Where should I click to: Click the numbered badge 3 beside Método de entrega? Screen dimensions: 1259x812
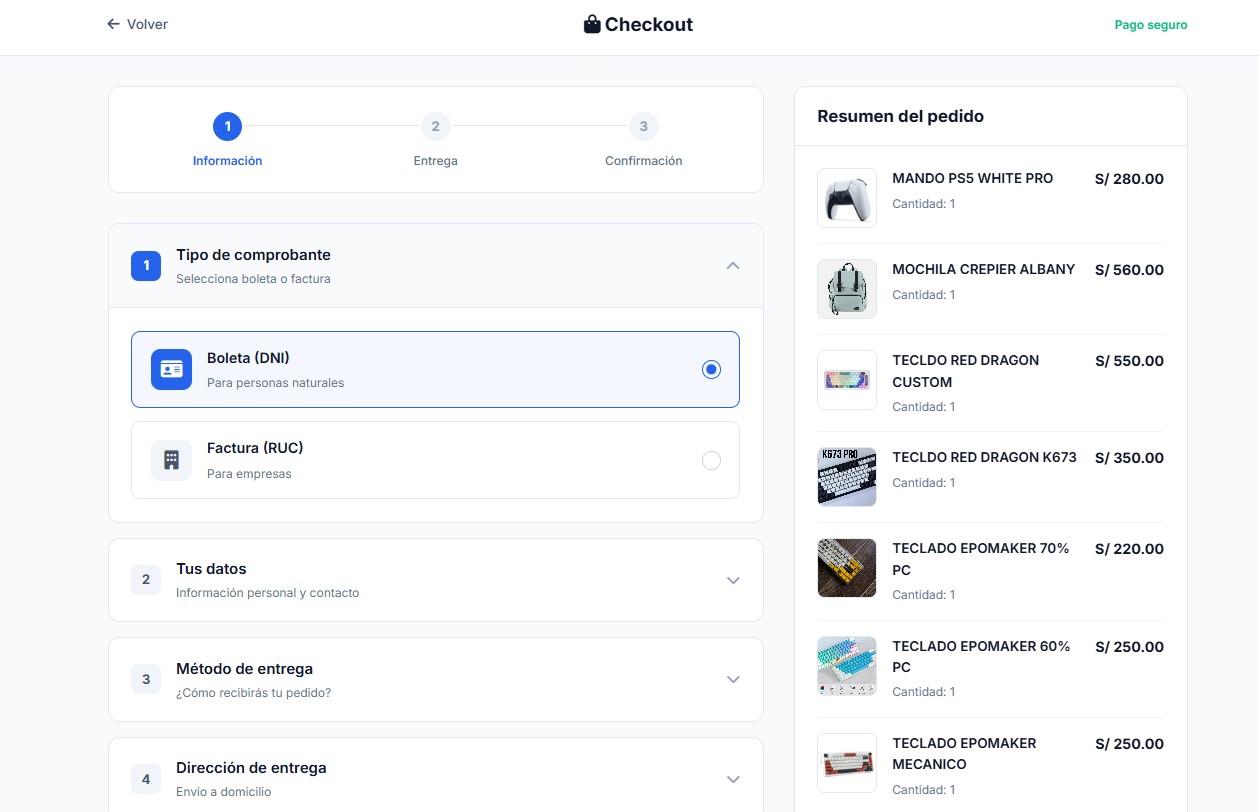[146, 679]
